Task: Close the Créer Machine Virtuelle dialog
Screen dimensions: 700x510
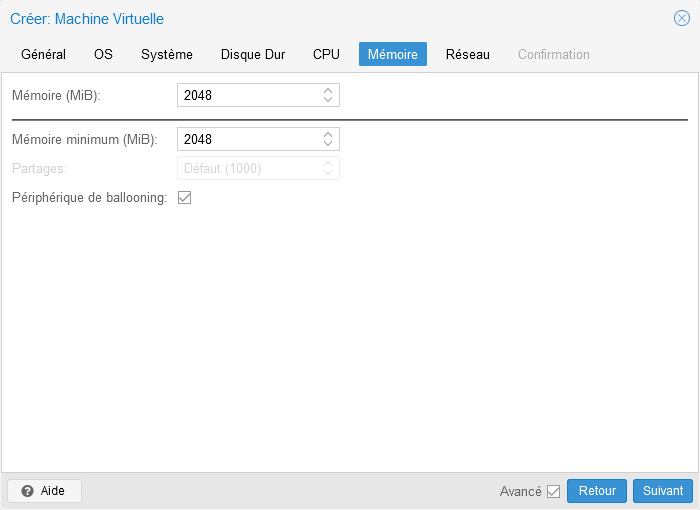Action: pyautogui.click(x=682, y=18)
